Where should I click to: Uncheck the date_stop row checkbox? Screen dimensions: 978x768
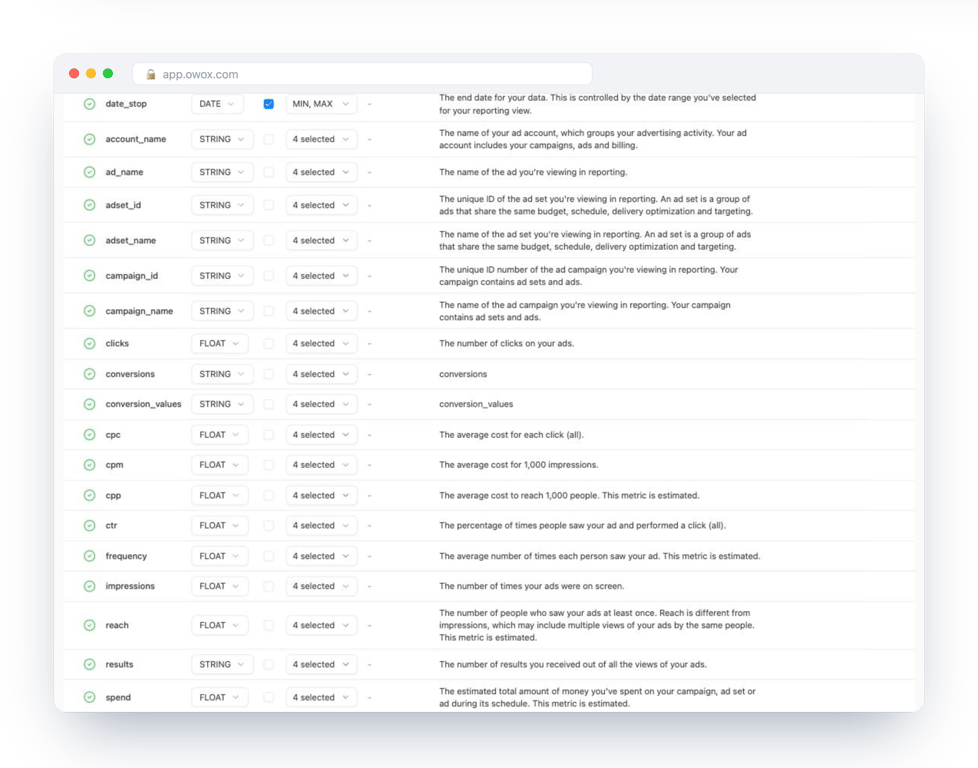(x=268, y=104)
